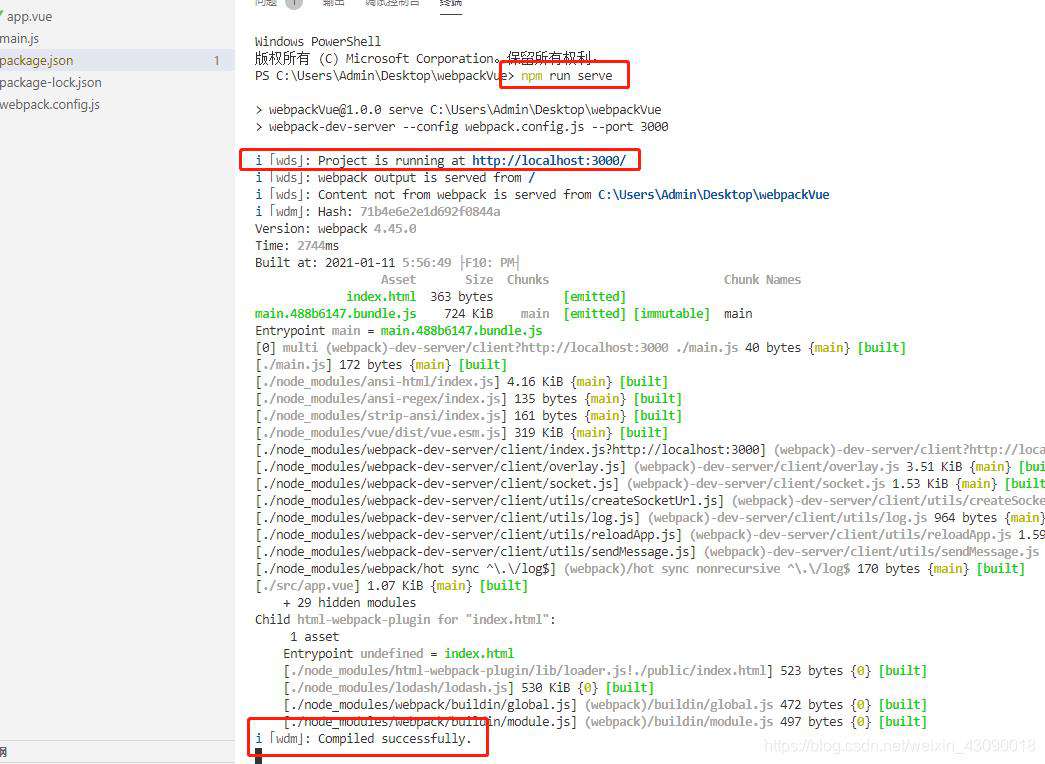Viewport: 1045px width, 764px height.
Task: Click the '724 KiB' size value
Action: [x=469, y=313]
